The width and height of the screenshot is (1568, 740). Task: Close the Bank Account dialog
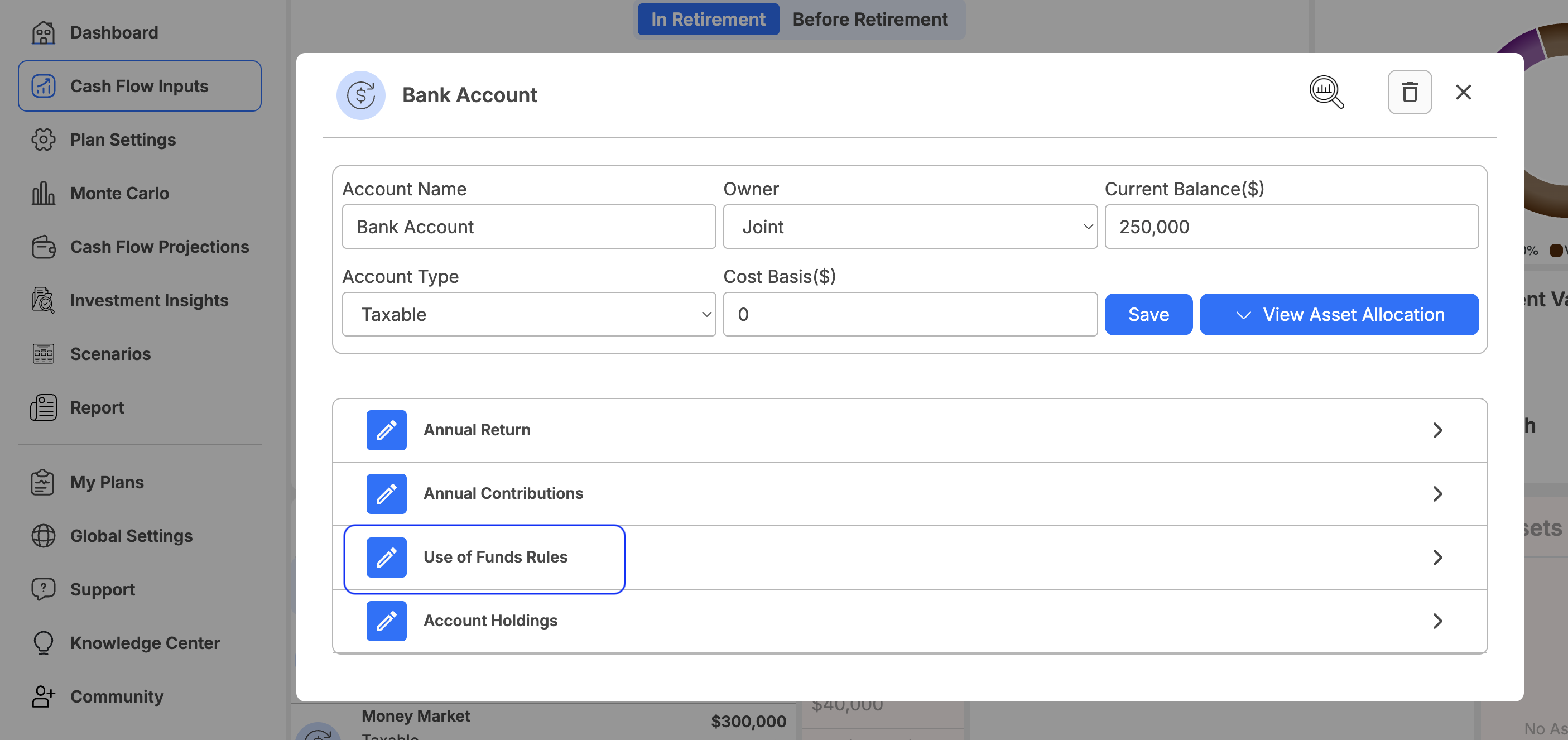pos(1463,93)
